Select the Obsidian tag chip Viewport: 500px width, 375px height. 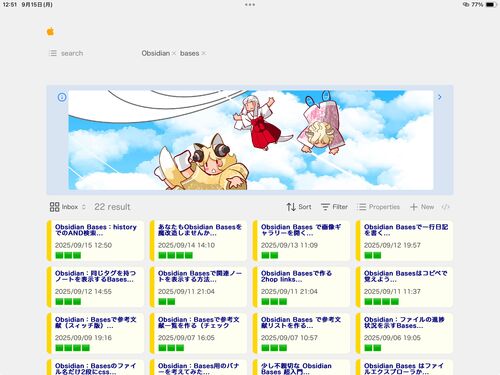[156, 53]
